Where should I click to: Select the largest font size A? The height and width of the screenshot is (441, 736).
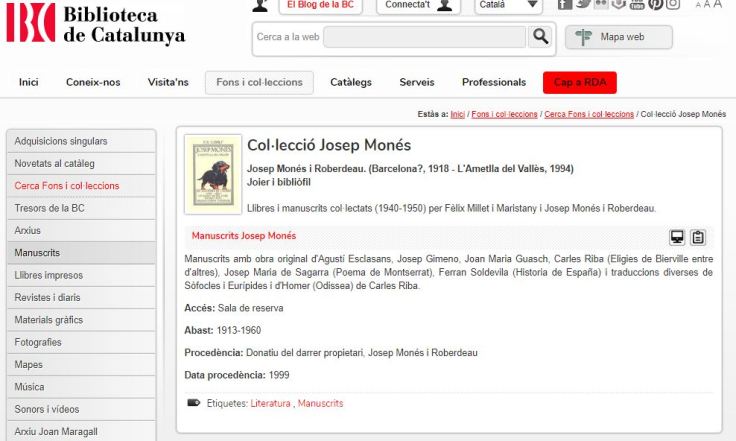tap(717, 4)
